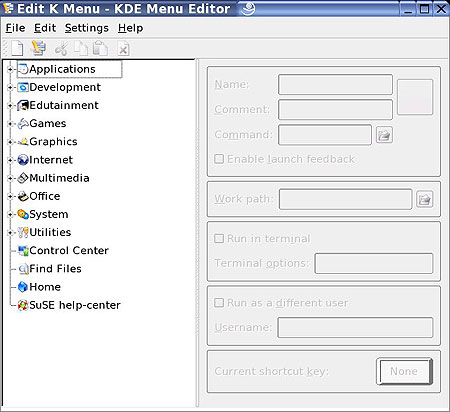This screenshot has width=450, height=412.
Task: Select the Control Center entry
Action: click(x=63, y=250)
